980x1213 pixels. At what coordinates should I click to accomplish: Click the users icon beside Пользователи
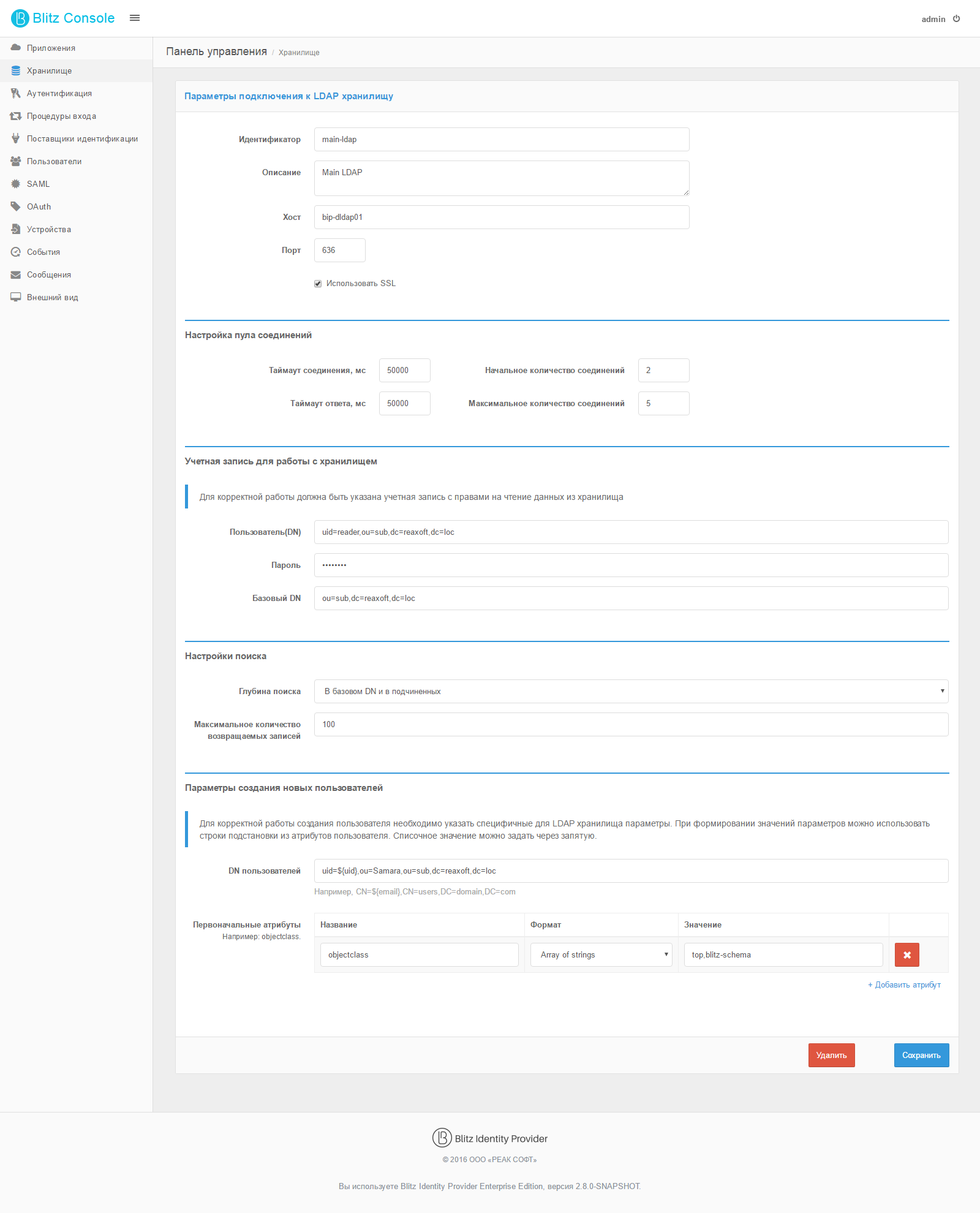16,161
